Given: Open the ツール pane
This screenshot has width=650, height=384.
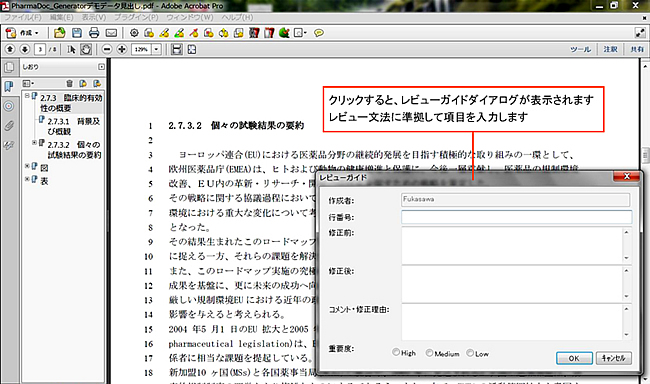Looking at the screenshot, I should (580, 49).
